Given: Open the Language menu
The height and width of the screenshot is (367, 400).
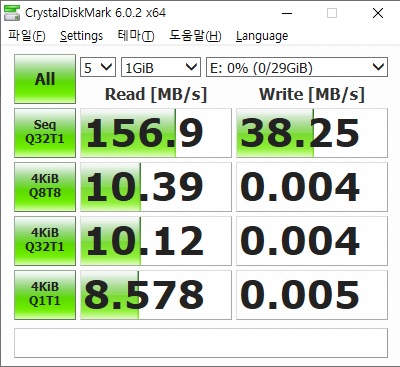Looking at the screenshot, I should [x=262, y=36].
